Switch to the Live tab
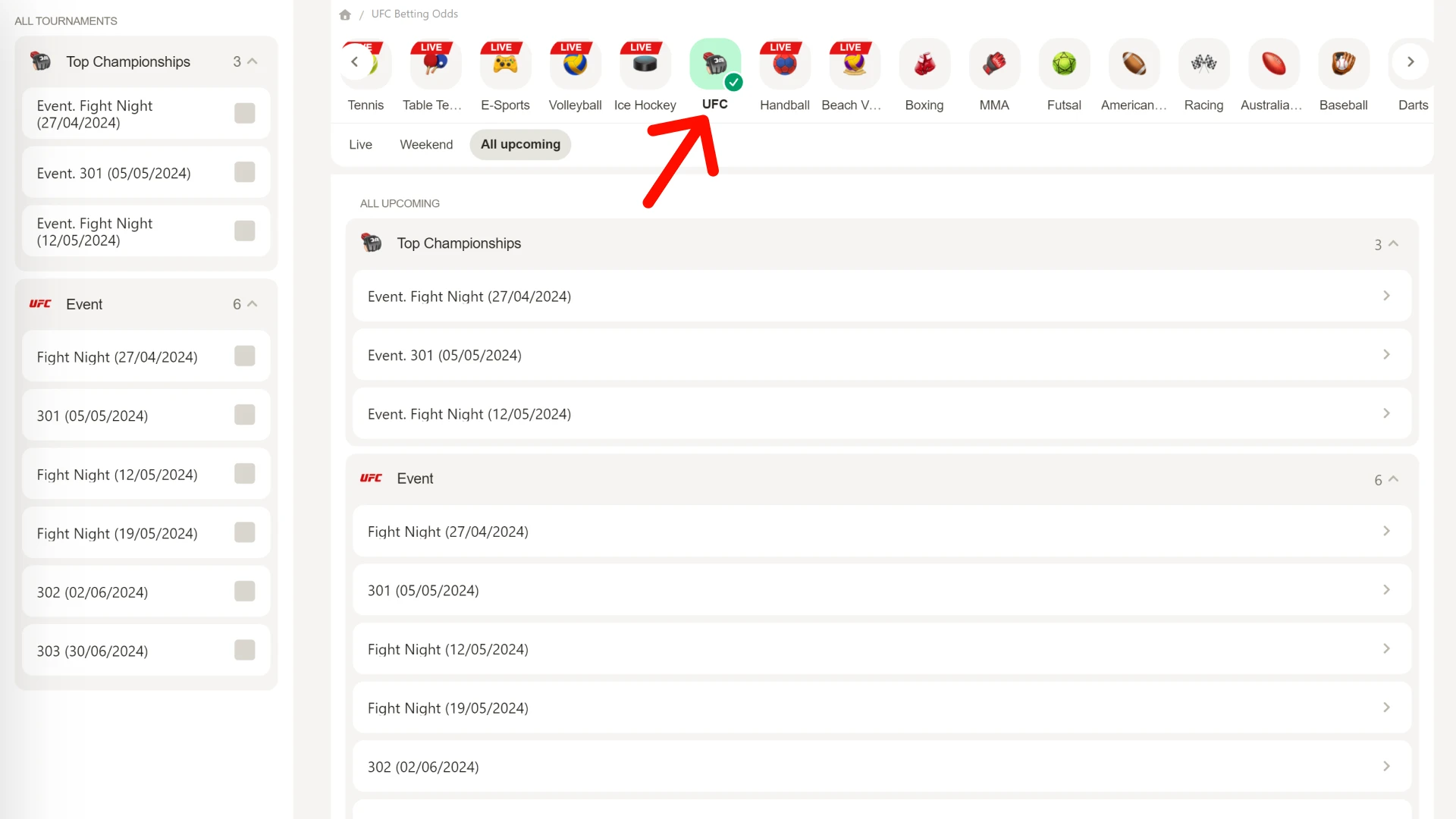Image resolution: width=1456 pixels, height=819 pixels. 360,144
